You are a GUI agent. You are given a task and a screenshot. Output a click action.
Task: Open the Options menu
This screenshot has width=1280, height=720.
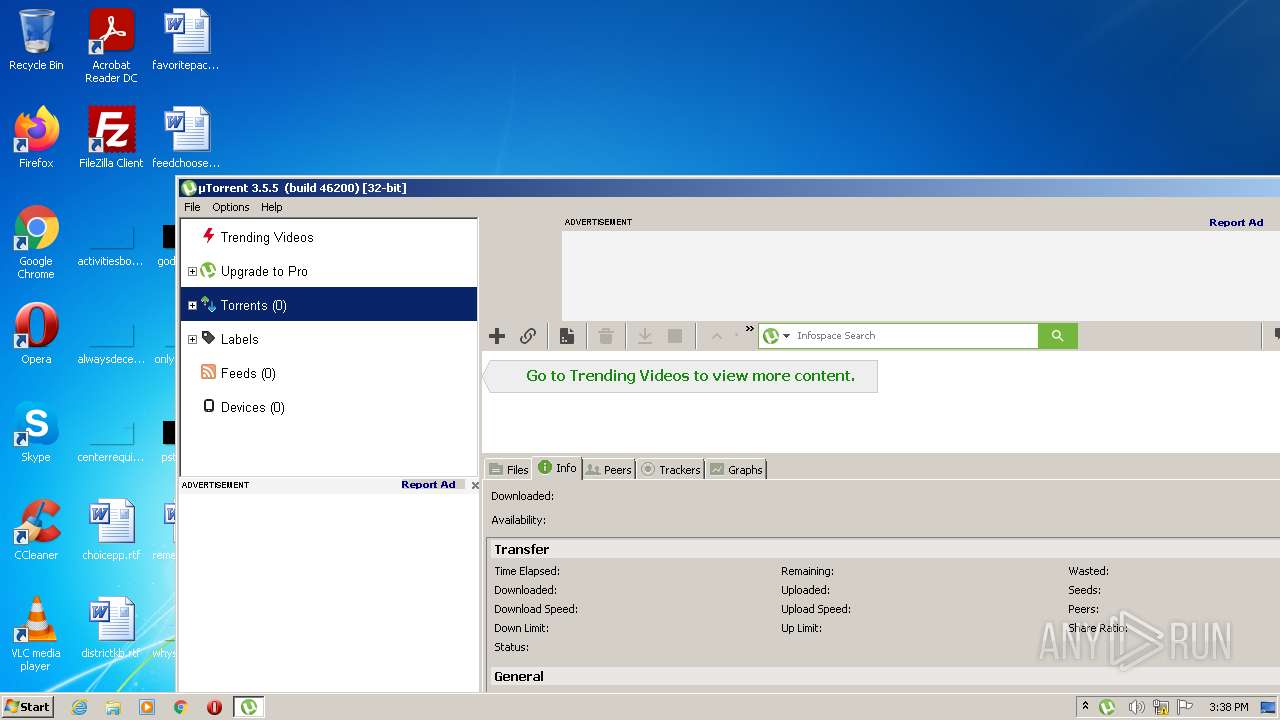coord(231,207)
